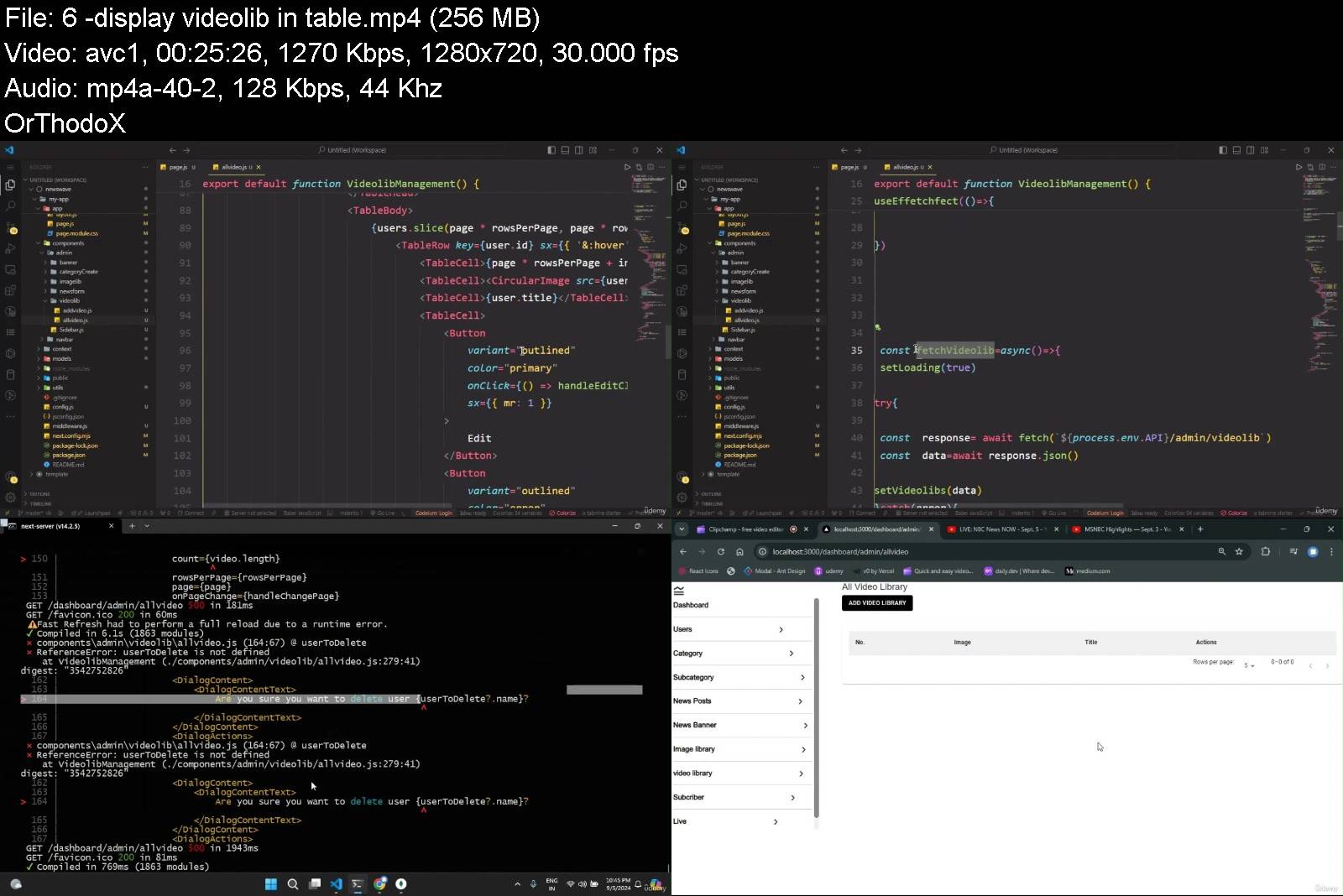This screenshot has width=1343, height=896.
Task: Switch to Chrome from the taskbar
Action: point(379,883)
